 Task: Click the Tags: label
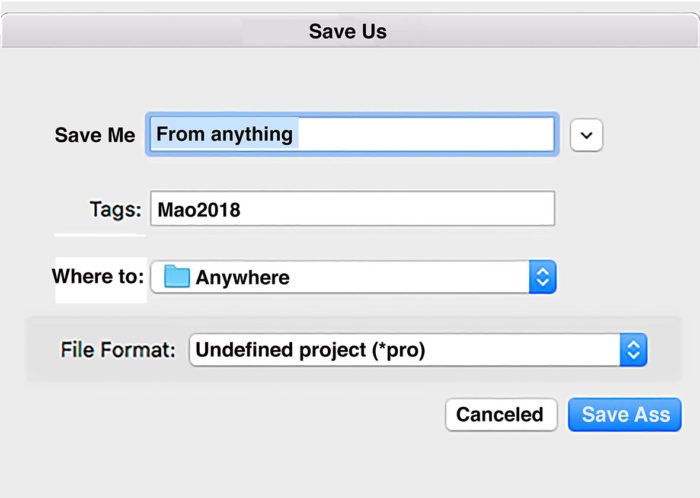click(115, 210)
